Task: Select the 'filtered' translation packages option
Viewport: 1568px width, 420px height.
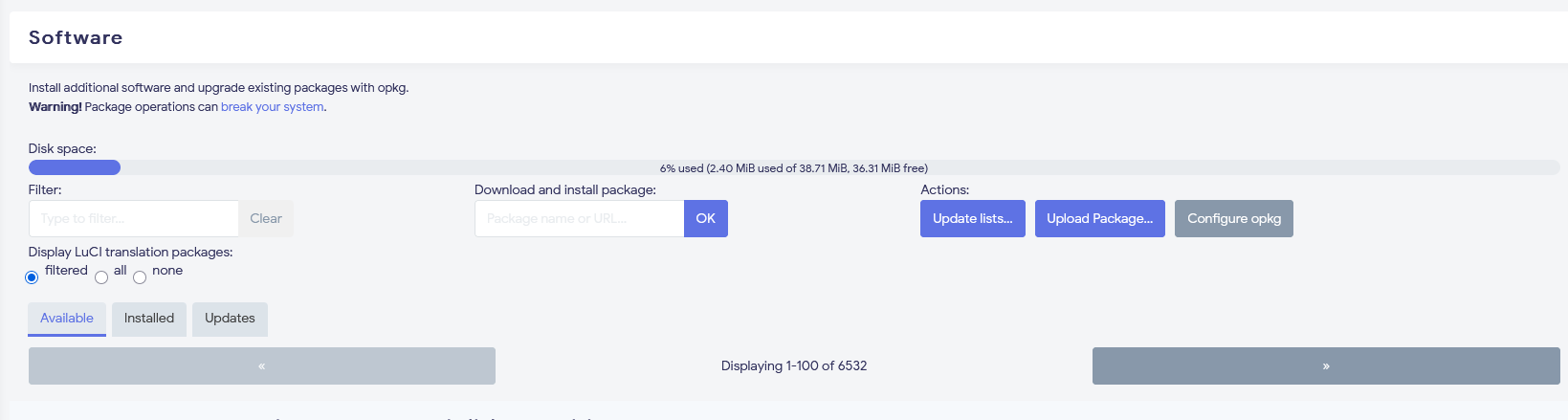Action: (x=32, y=277)
